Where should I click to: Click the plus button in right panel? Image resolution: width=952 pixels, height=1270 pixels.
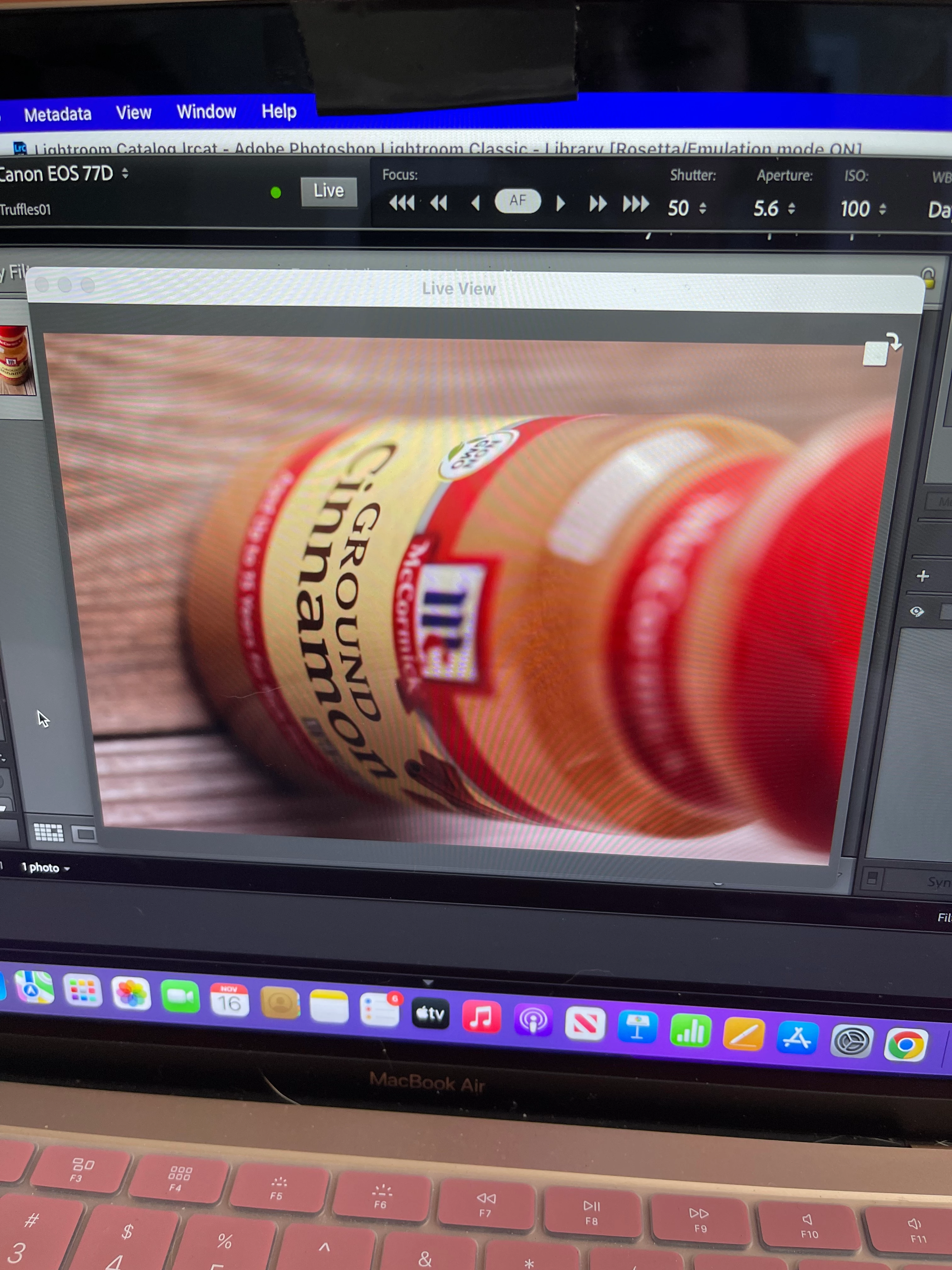[923, 576]
